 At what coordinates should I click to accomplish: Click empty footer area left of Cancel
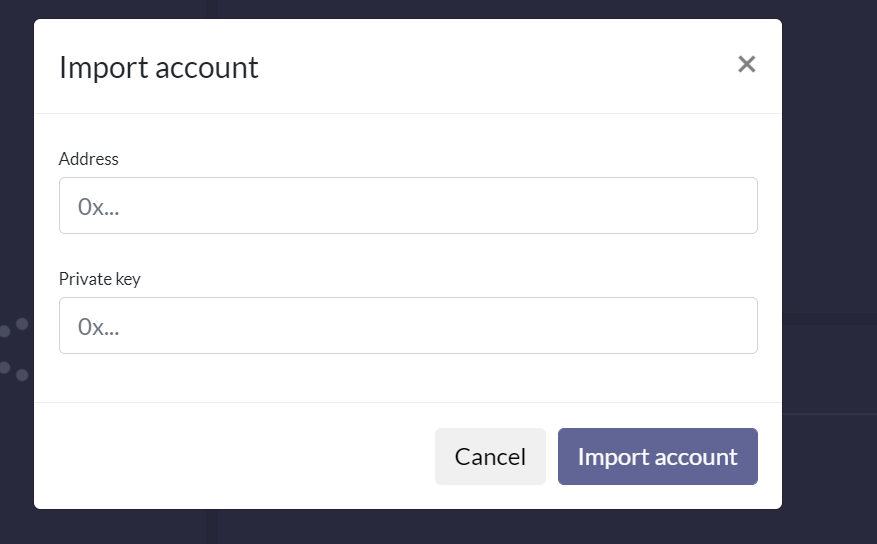pyautogui.click(x=230, y=457)
